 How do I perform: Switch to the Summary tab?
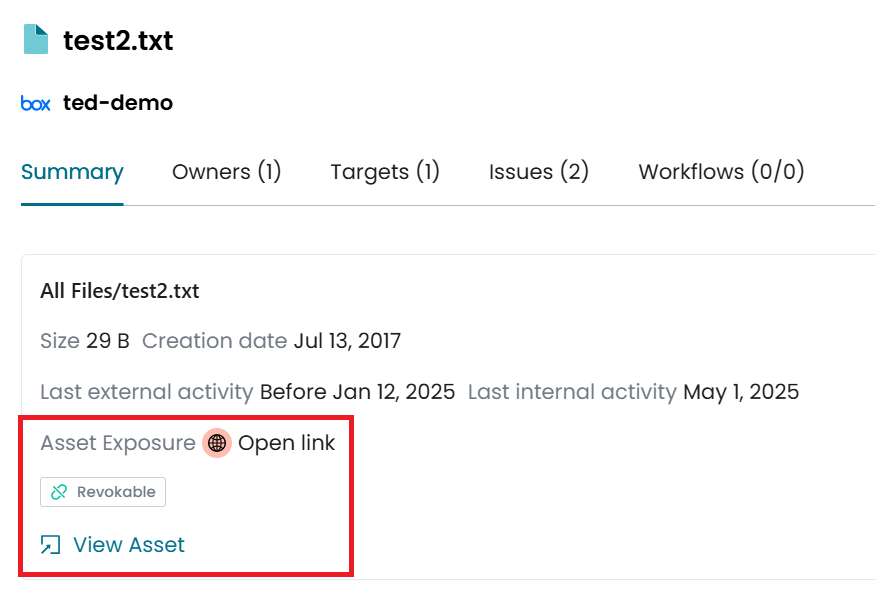coord(72,172)
